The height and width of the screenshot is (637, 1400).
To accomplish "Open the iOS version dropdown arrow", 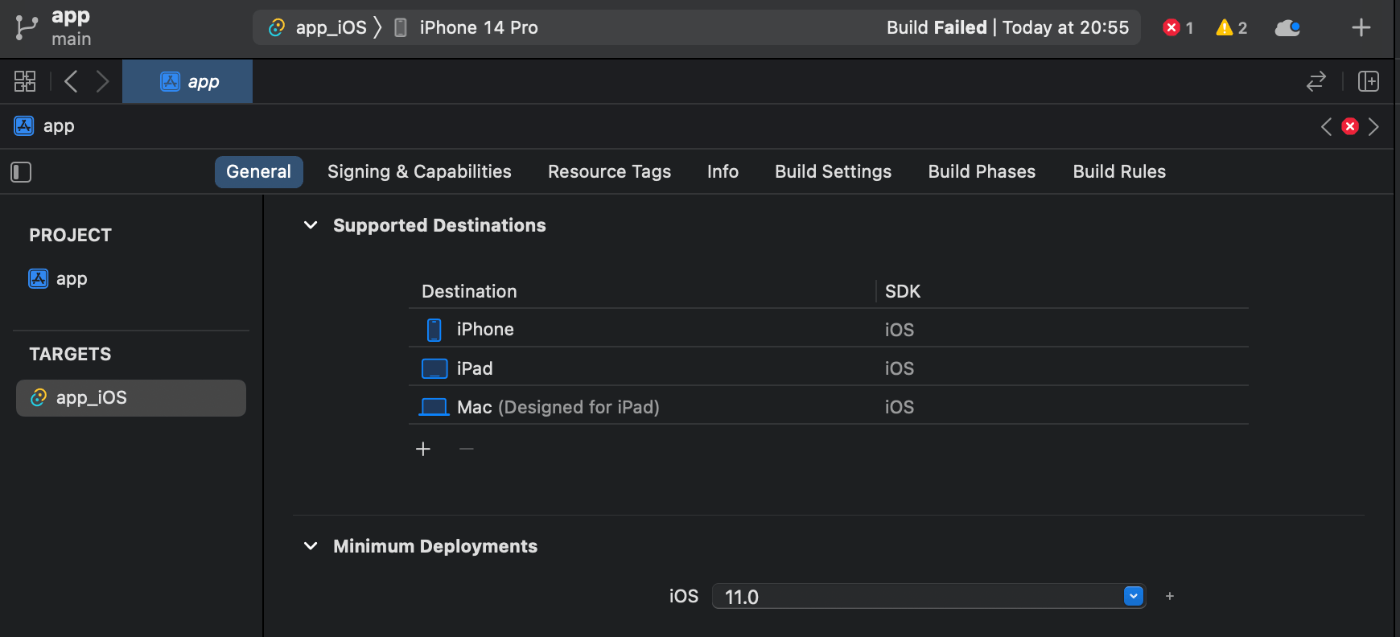I will (x=1133, y=596).
